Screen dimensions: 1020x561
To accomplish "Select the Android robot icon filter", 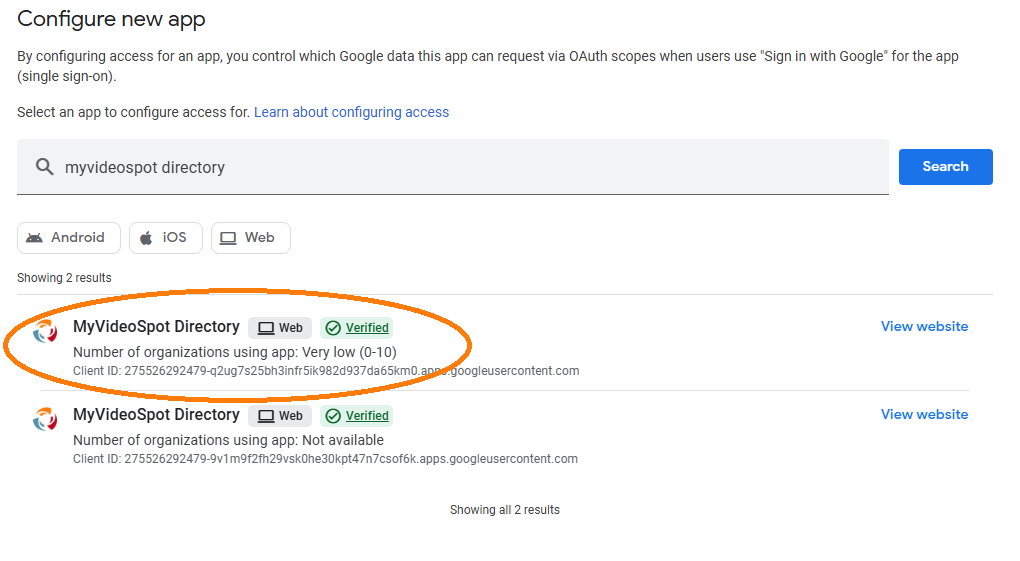I will 34,238.
